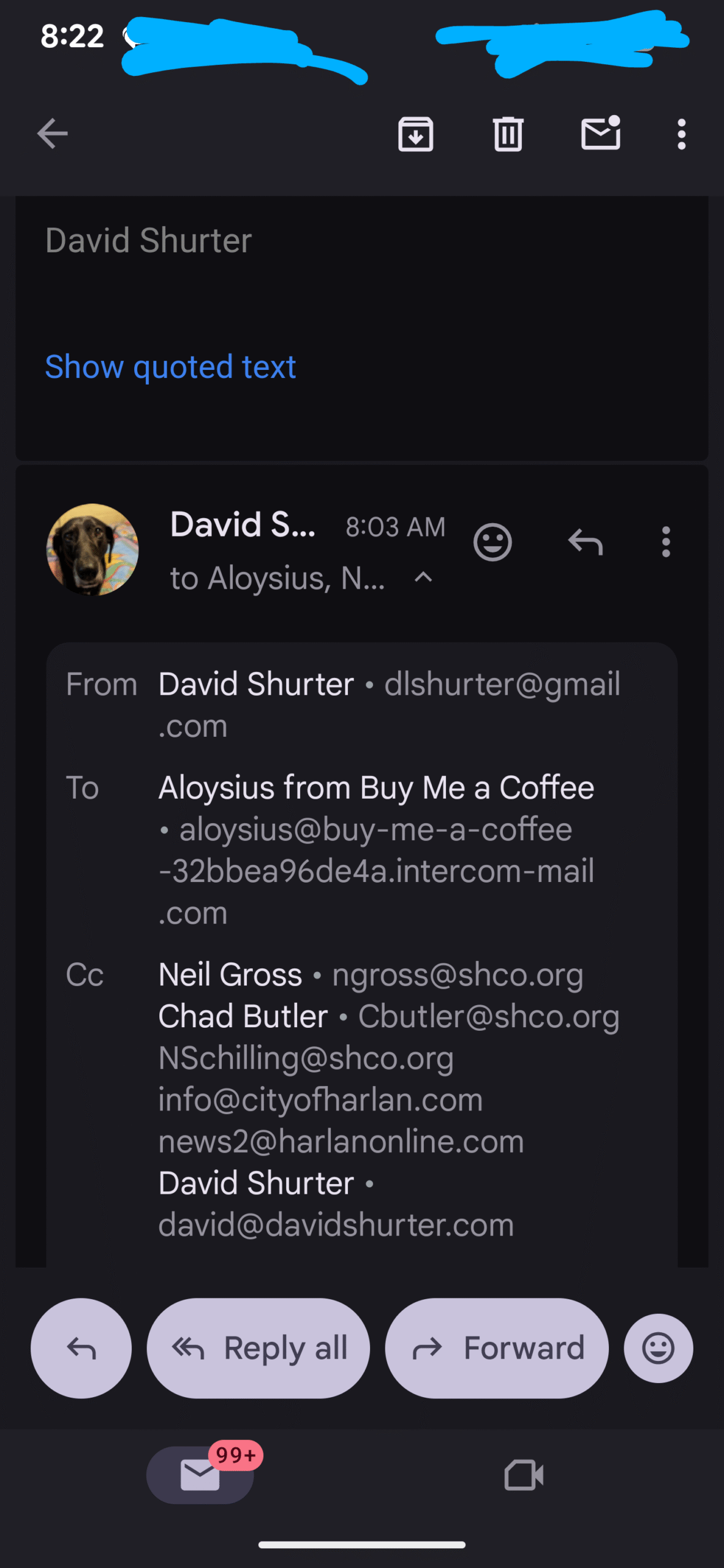Open the top-right overflow menu
Screen dimensions: 724x1568
coord(681,134)
